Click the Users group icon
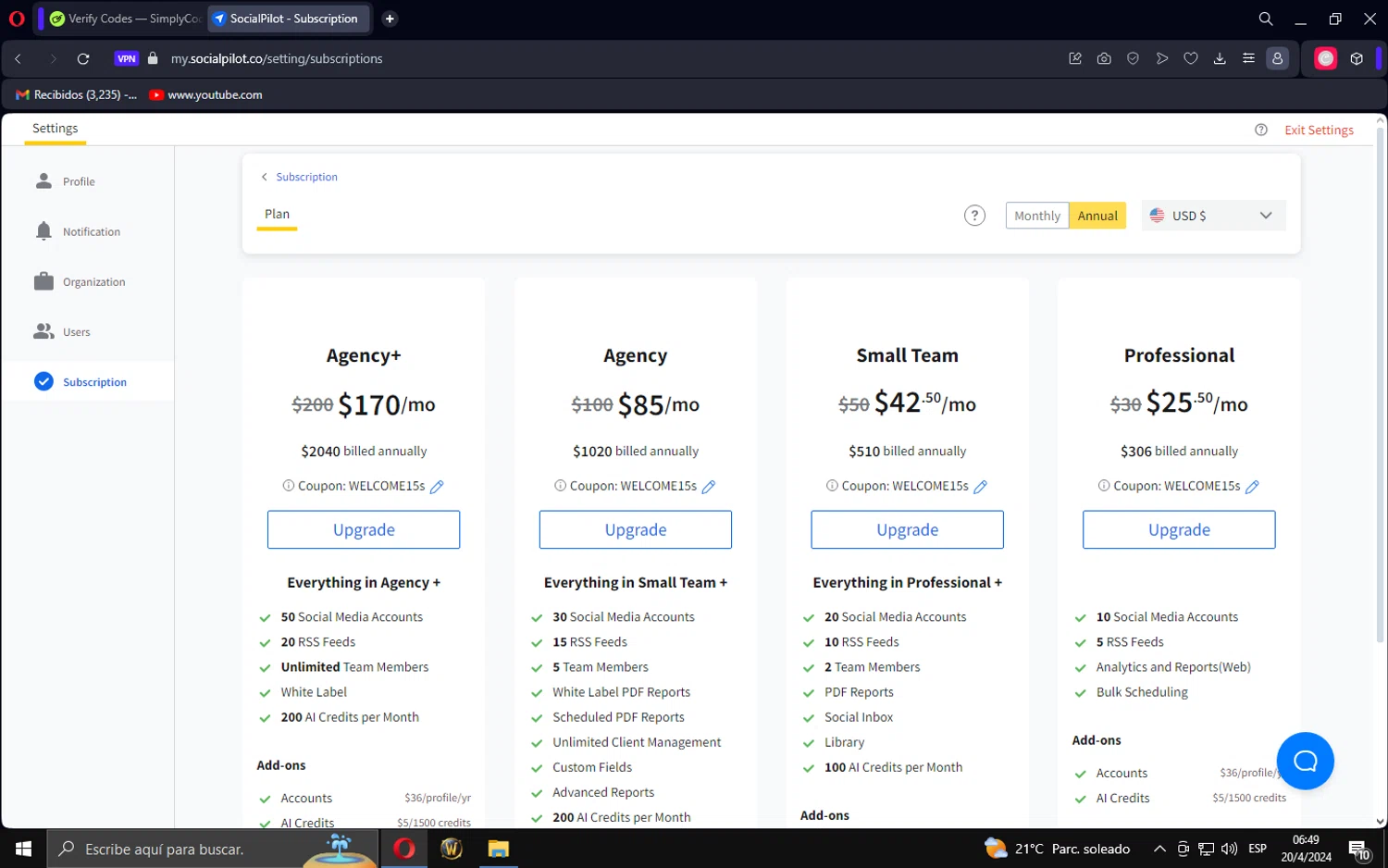The width and height of the screenshot is (1388, 868). tap(43, 331)
